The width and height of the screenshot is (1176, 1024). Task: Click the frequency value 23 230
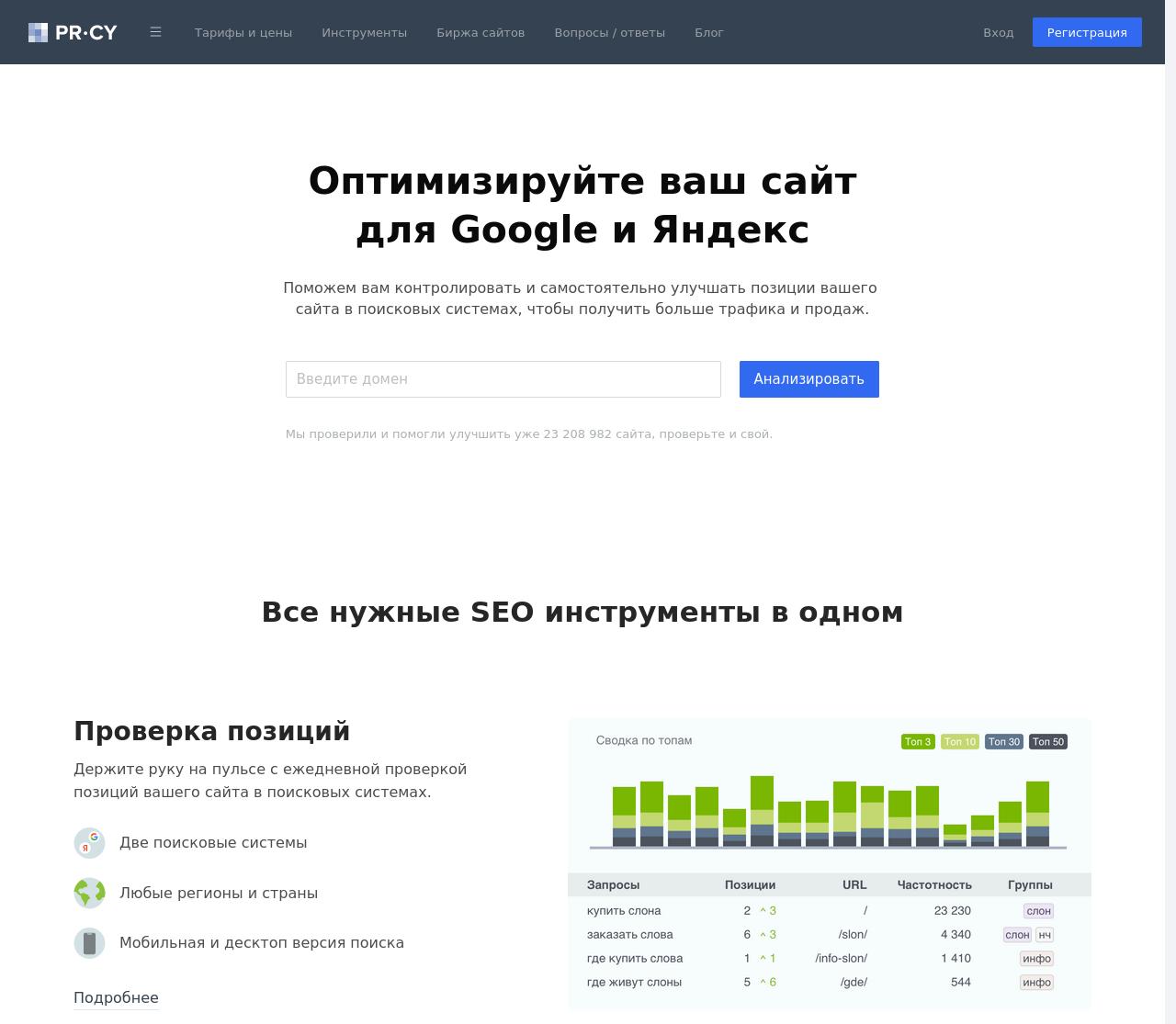pos(952,911)
